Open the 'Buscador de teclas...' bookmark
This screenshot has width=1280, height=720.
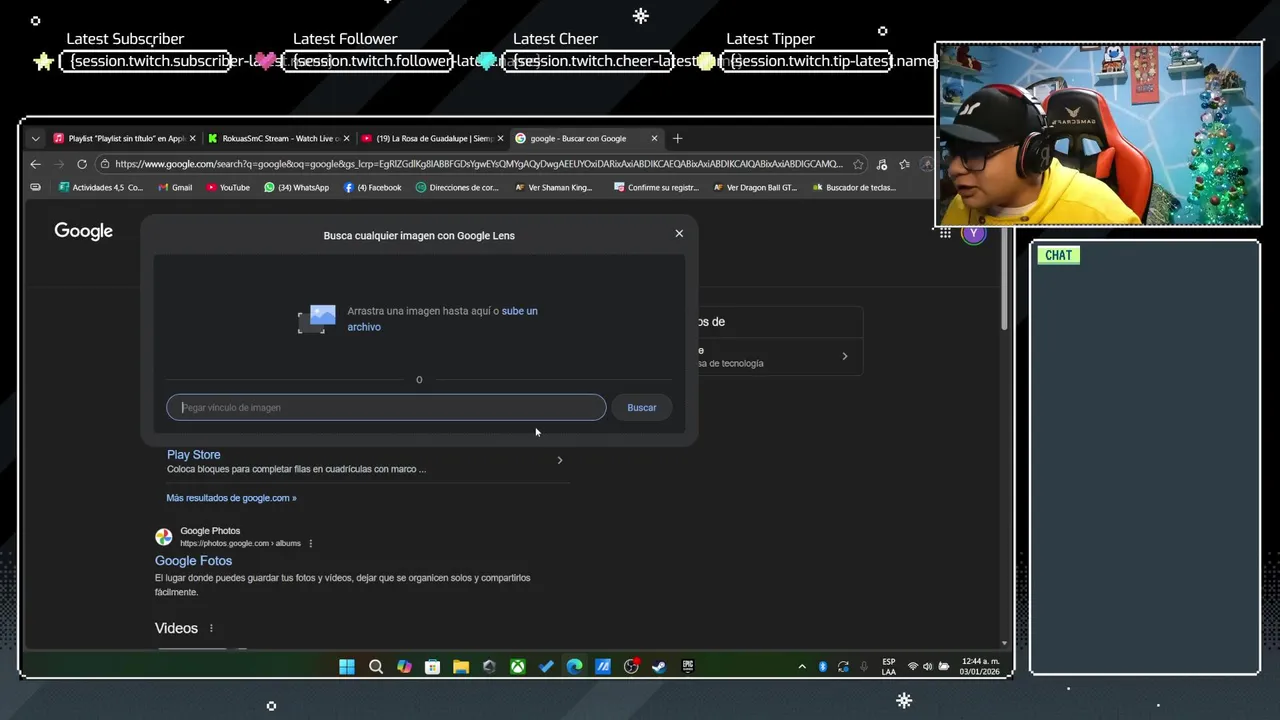point(854,187)
